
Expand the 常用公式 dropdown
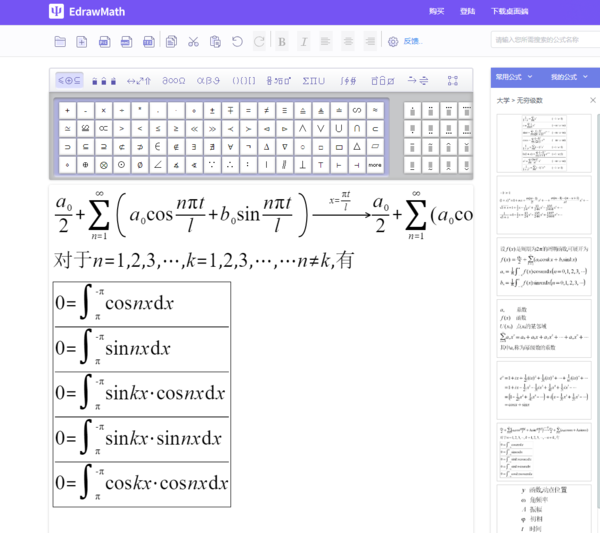(x=514, y=77)
